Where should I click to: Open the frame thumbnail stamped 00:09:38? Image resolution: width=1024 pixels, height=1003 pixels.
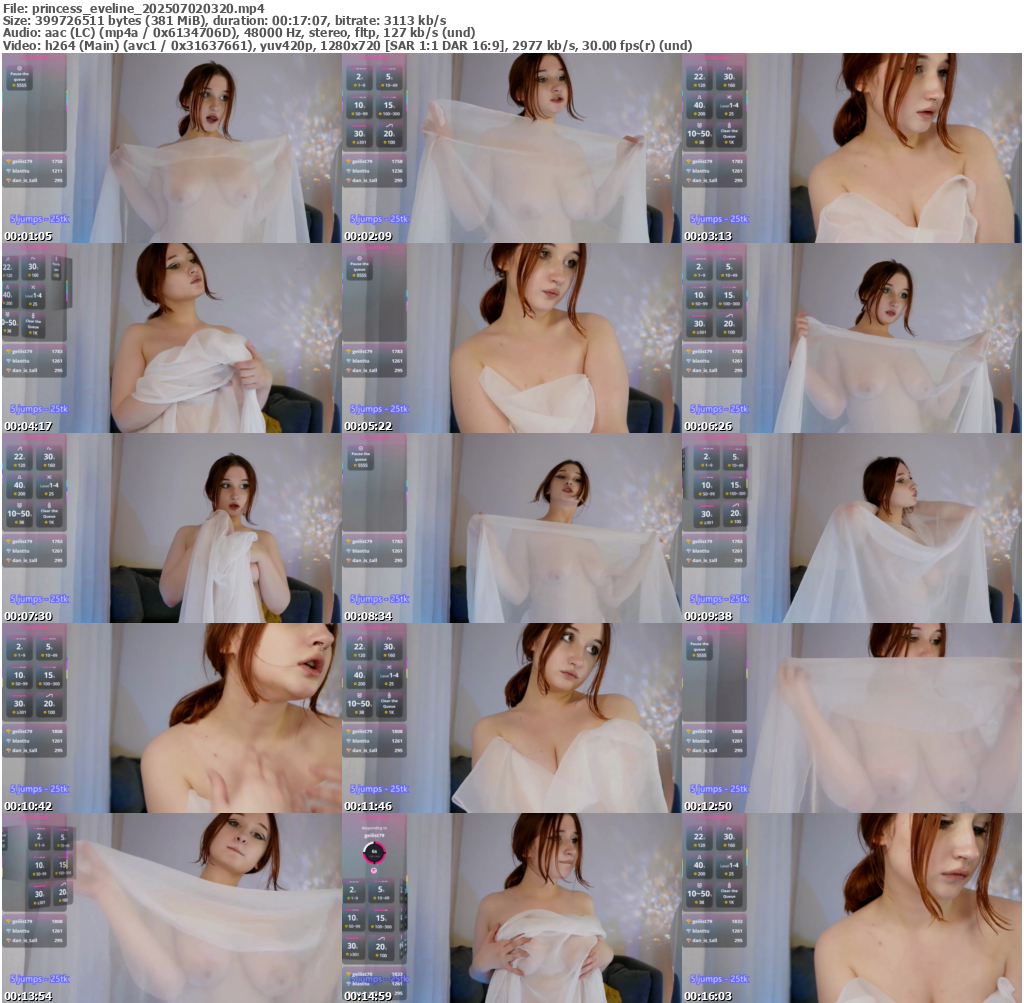[852, 528]
